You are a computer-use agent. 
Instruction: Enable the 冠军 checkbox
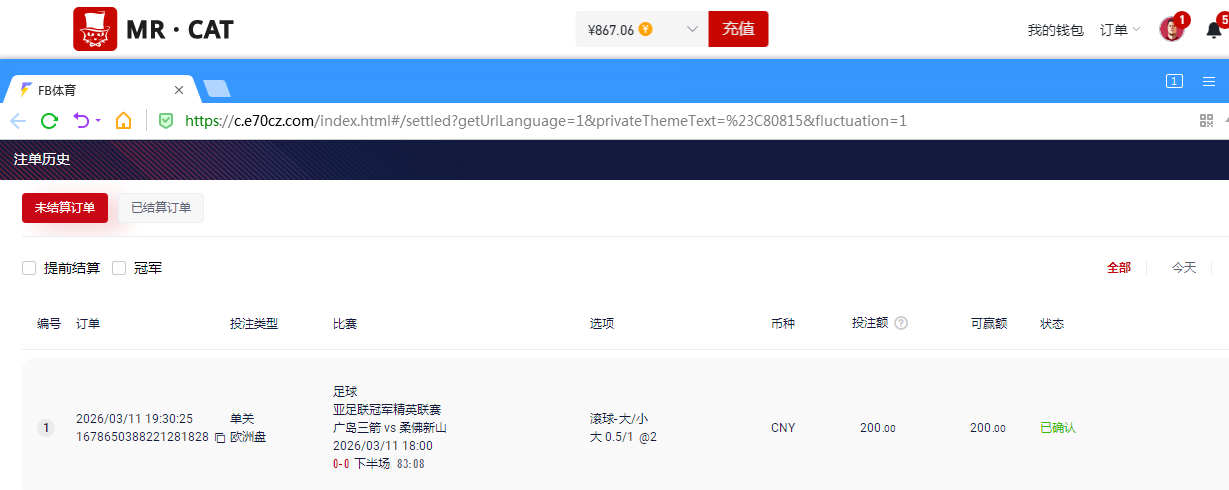coord(119,268)
